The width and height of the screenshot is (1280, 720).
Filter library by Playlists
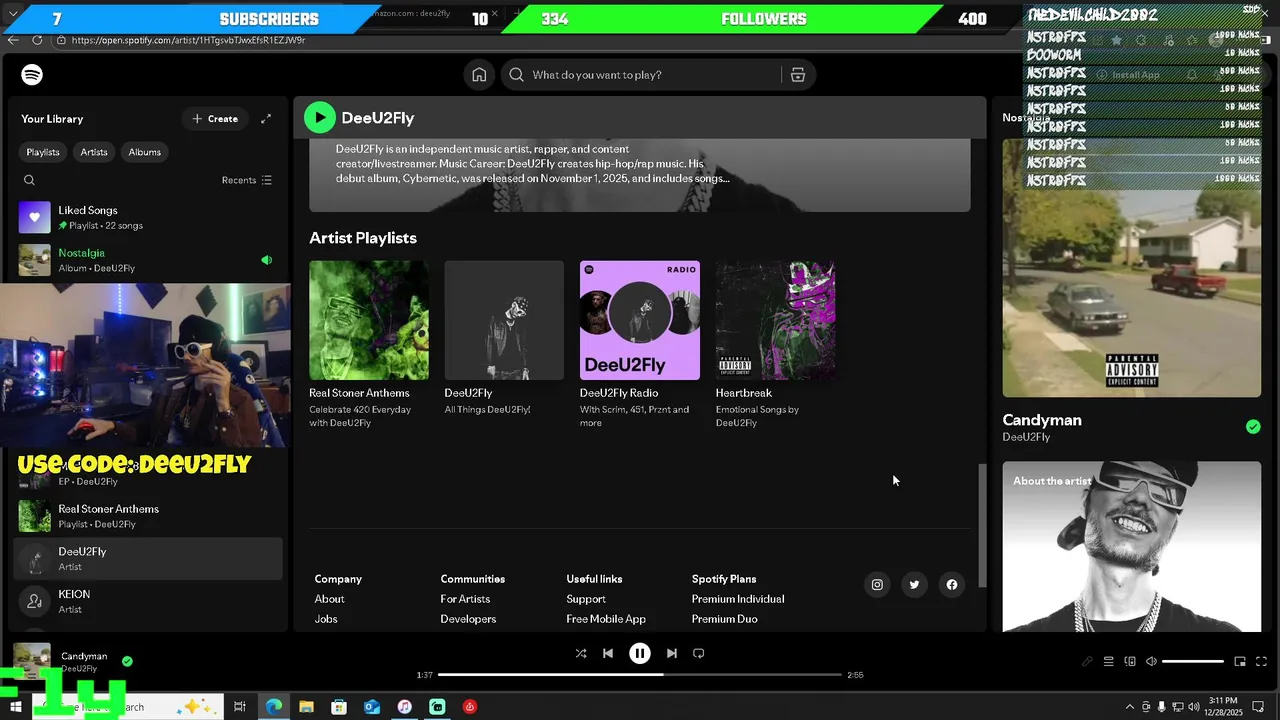[x=43, y=152]
